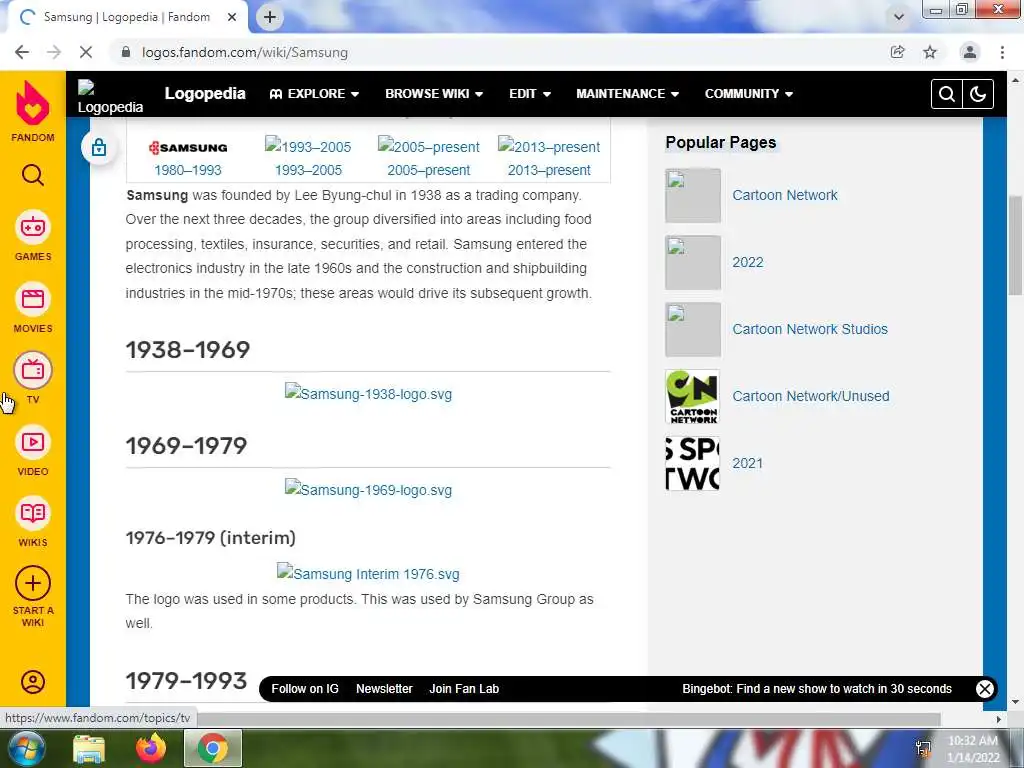
Task: Toggle dark mode with the moon icon
Action: pyautogui.click(x=978, y=94)
